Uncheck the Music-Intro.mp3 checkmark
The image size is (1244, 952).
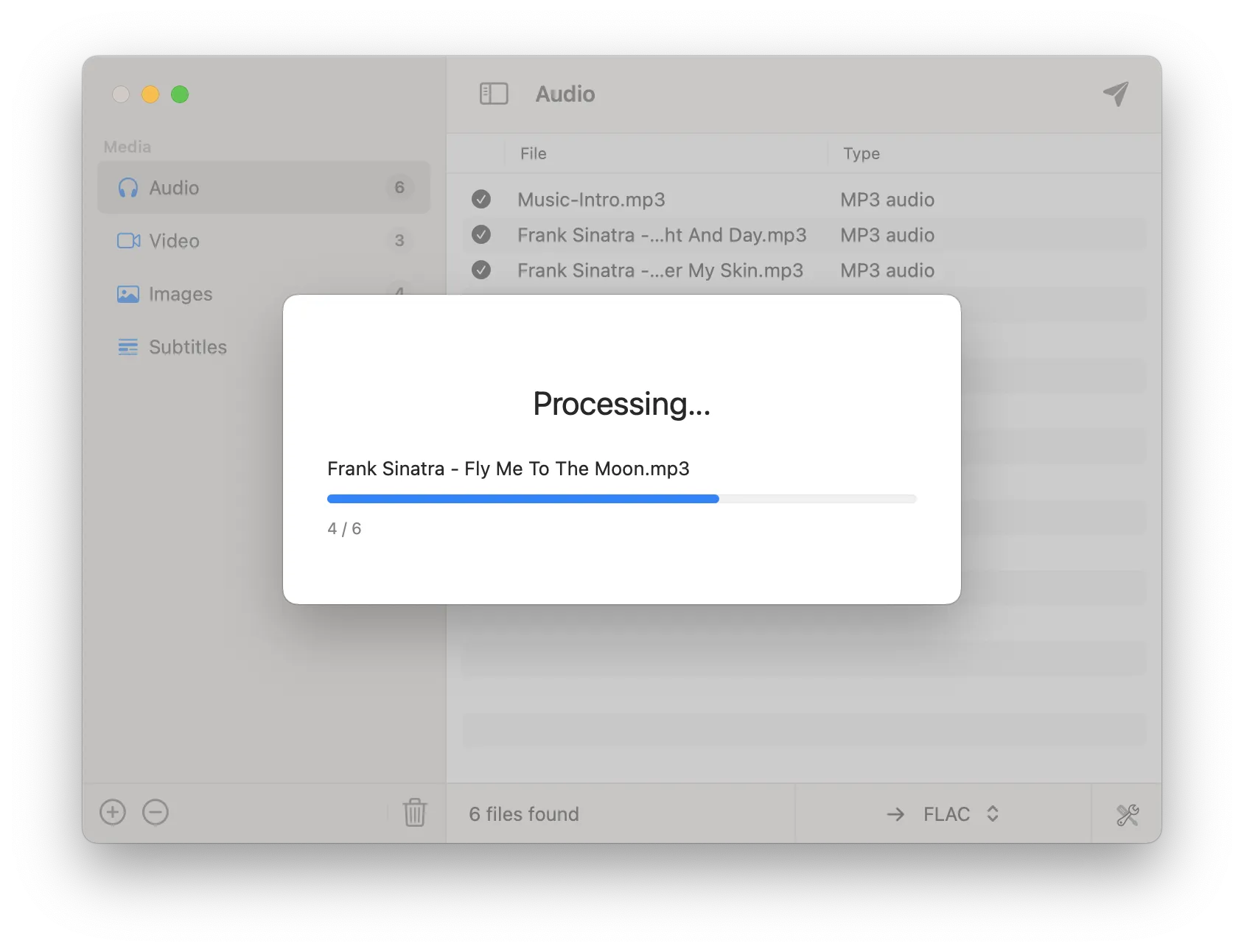(481, 200)
